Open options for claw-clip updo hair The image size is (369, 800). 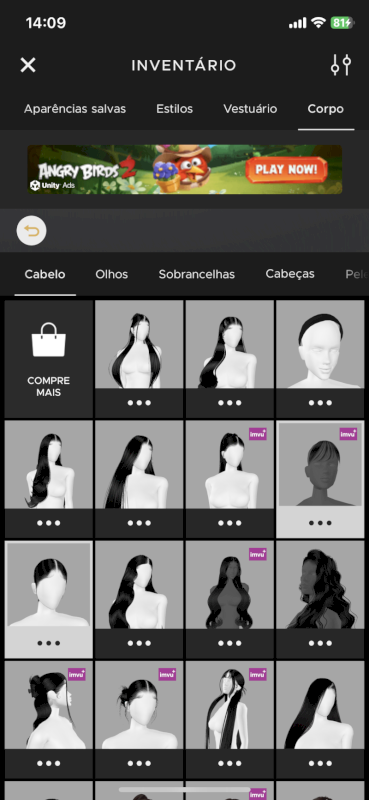(x=48, y=764)
